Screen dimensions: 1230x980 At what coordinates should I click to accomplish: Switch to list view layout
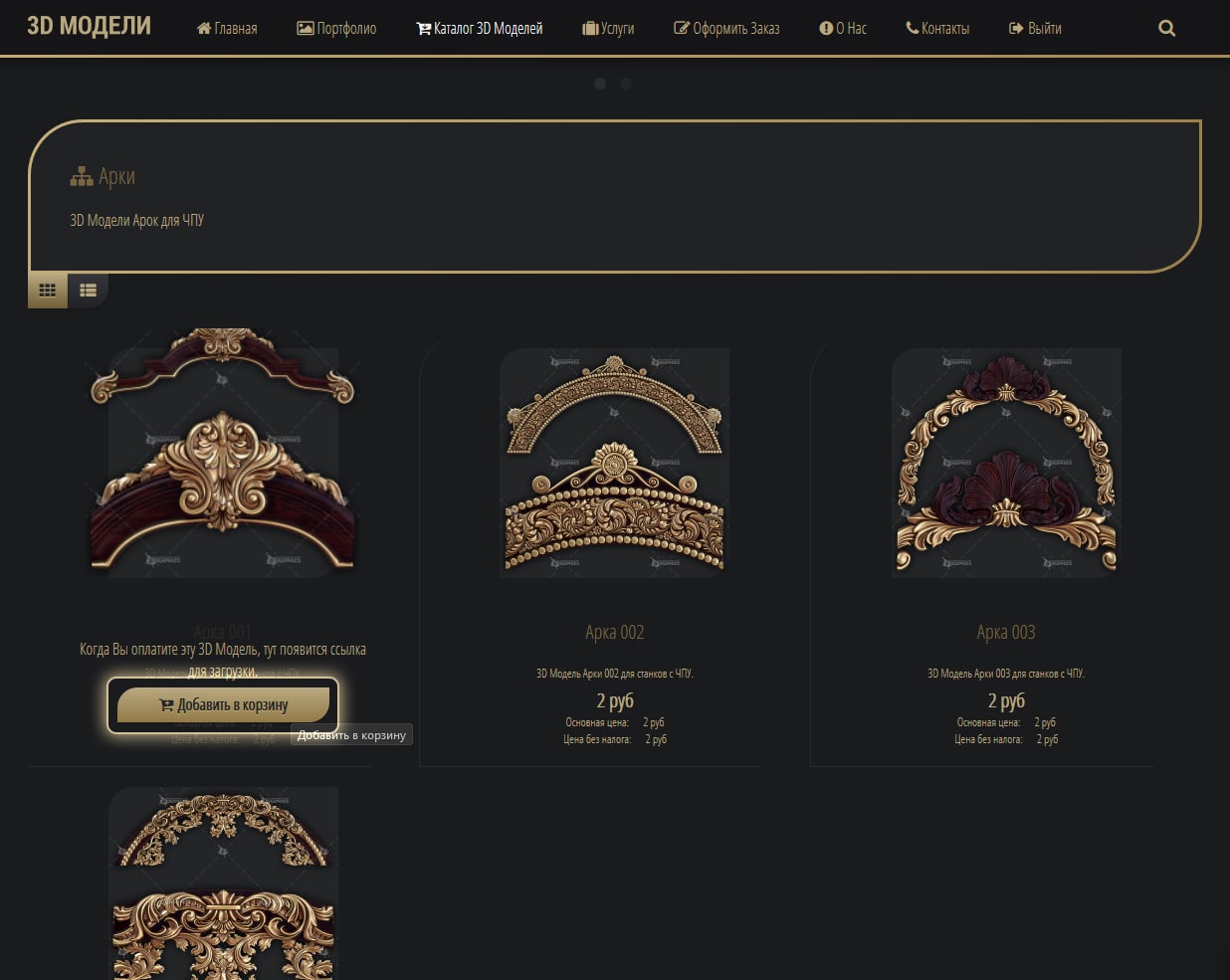pyautogui.click(x=88, y=291)
